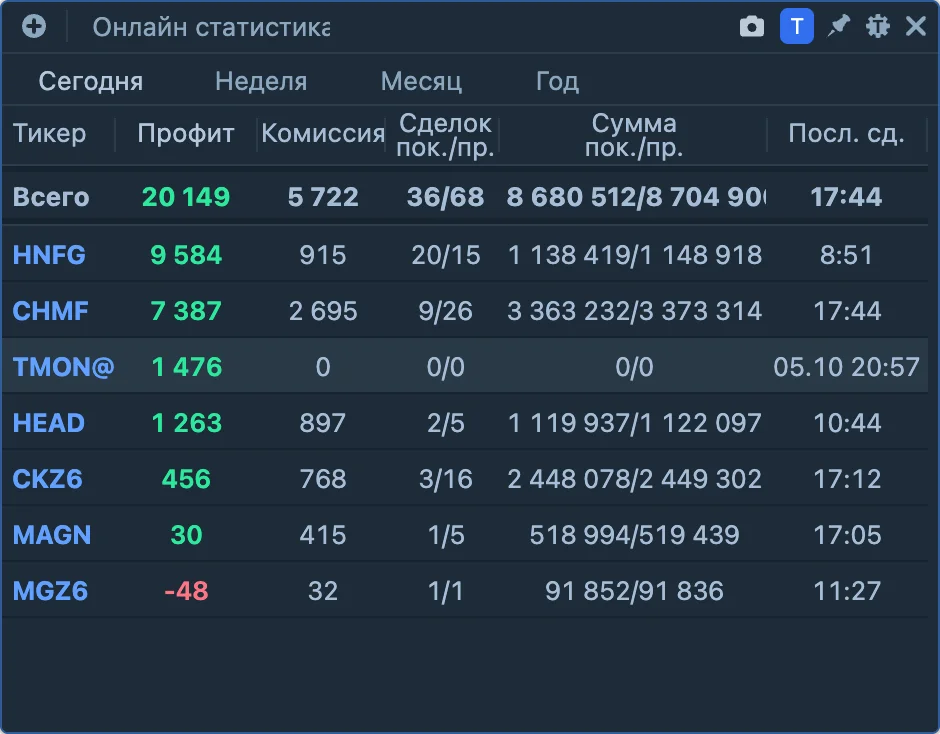Switch to the Неделя tab

click(x=261, y=81)
